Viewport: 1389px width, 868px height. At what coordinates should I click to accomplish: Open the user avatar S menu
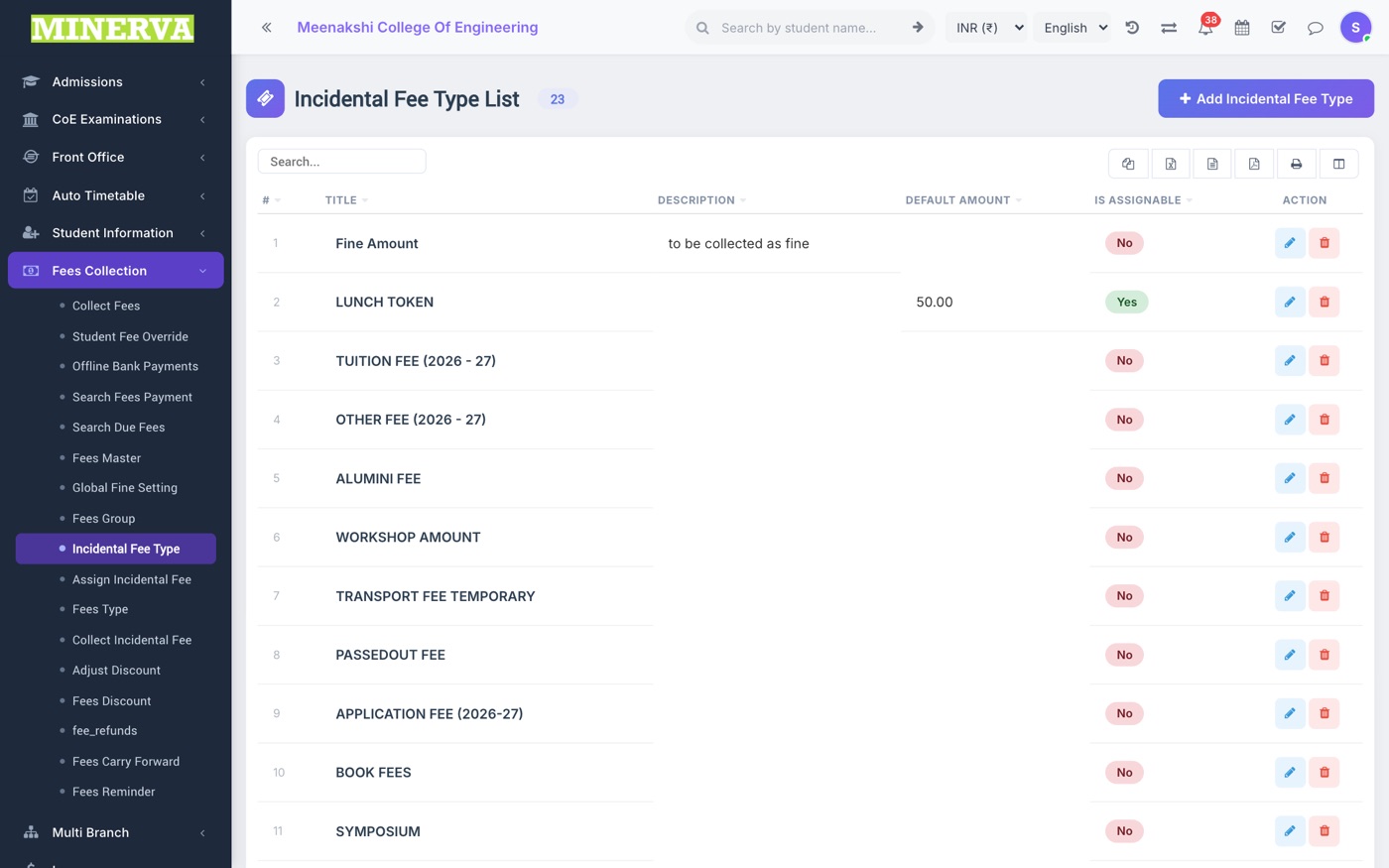click(1355, 28)
